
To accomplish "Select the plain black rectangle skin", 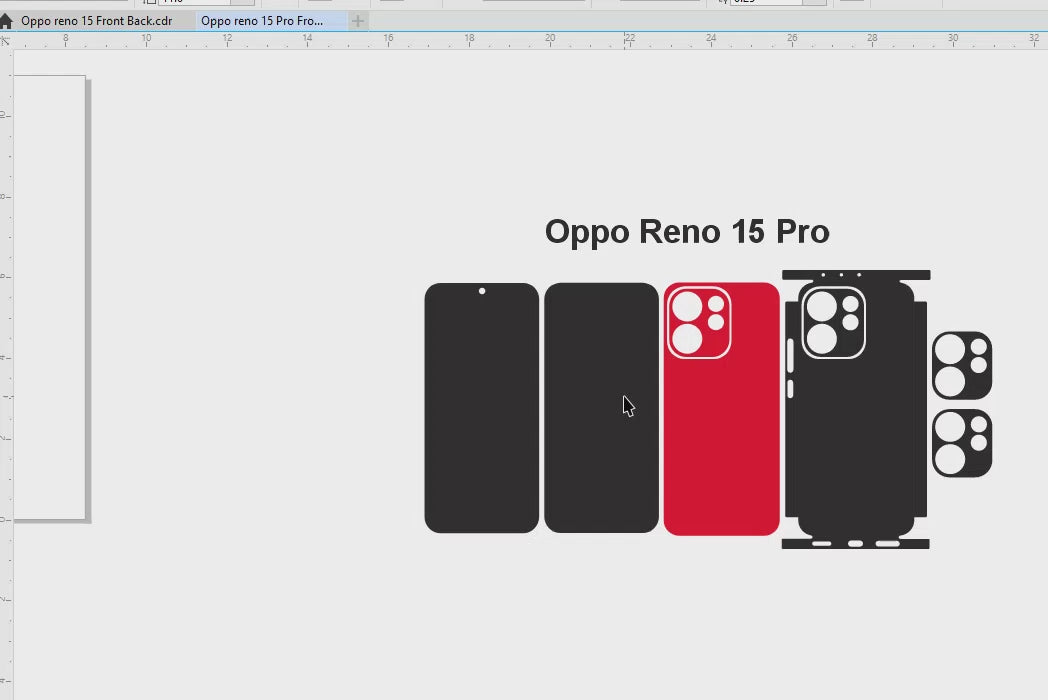I will tap(601, 450).
